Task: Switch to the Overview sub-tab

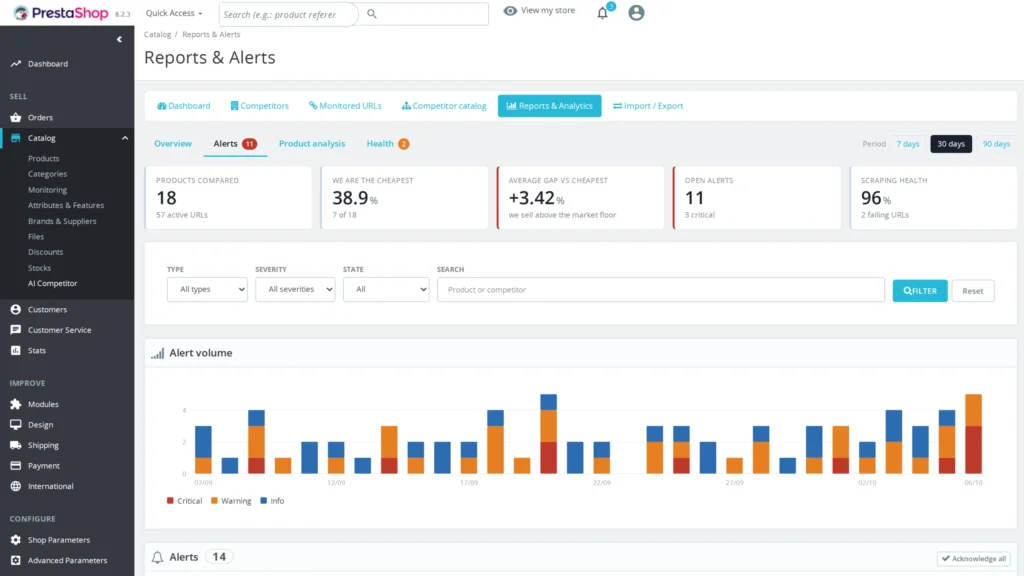Action: coord(173,144)
